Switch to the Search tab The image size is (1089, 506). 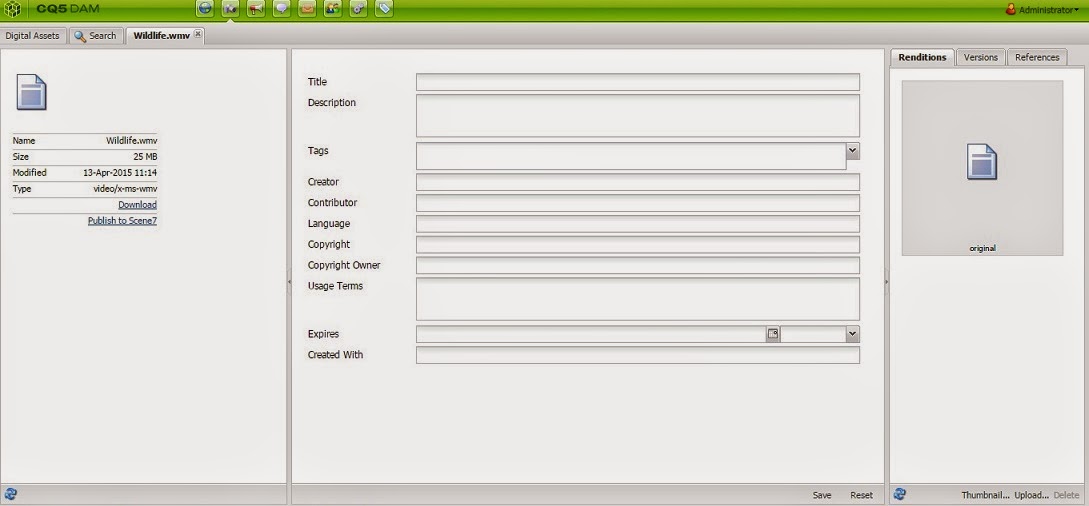click(x=96, y=35)
